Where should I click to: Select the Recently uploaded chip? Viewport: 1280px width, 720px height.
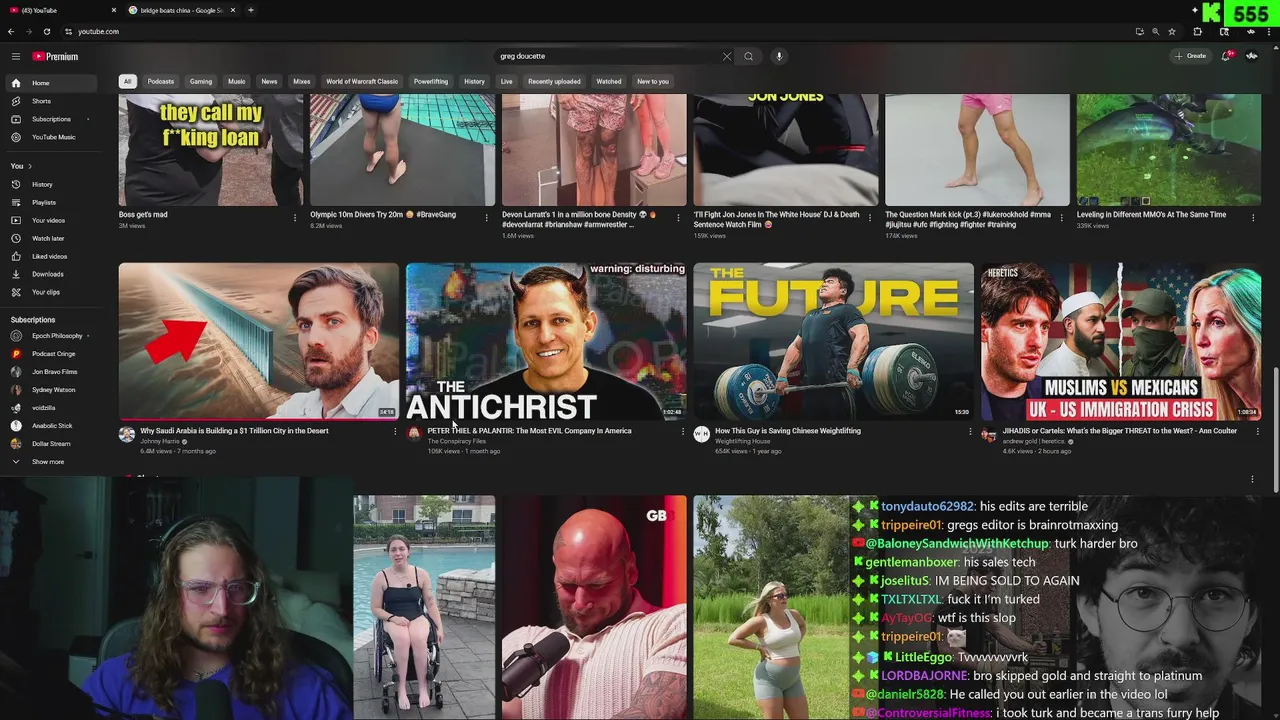tap(554, 81)
